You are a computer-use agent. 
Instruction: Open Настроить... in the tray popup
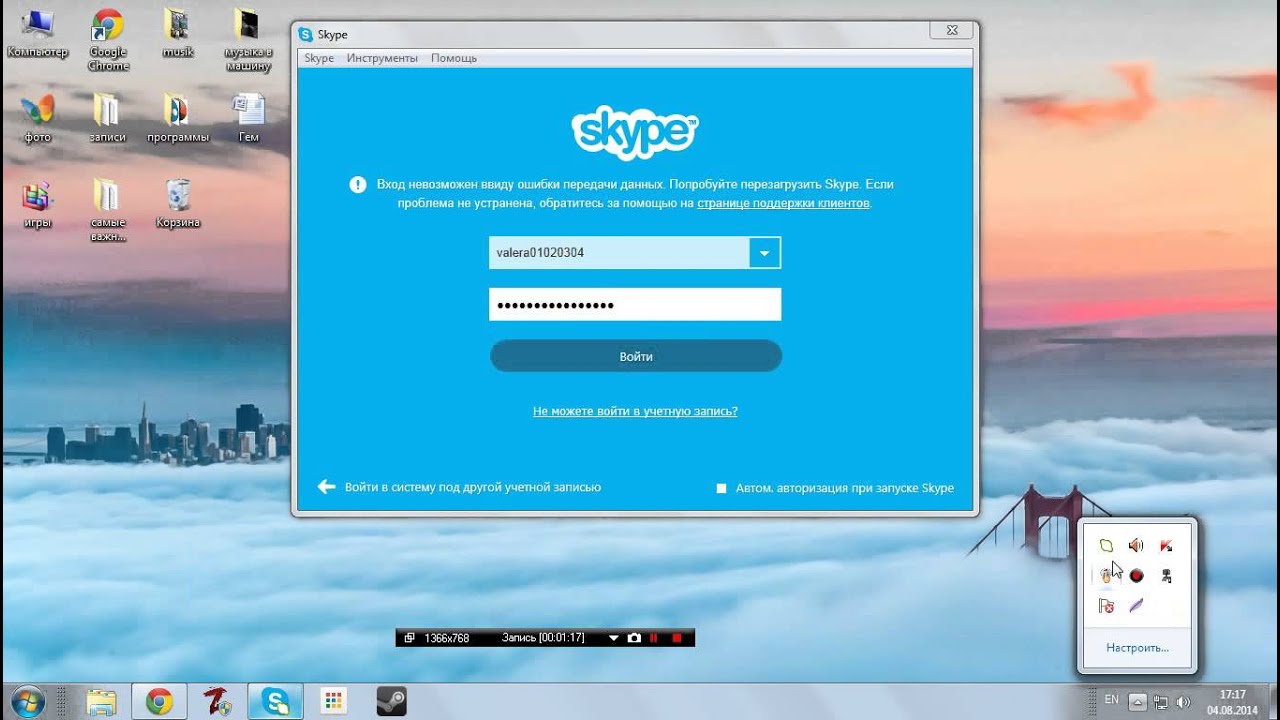tap(1138, 648)
